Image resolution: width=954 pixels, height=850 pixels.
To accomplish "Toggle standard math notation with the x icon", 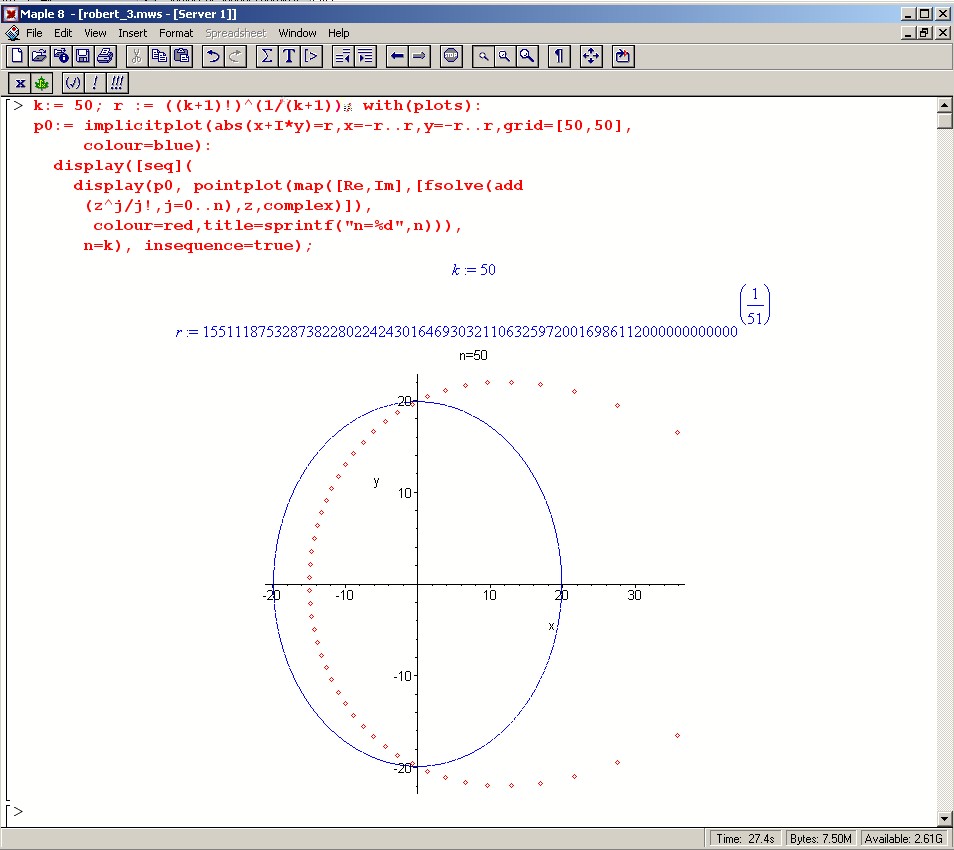I will (x=20, y=83).
